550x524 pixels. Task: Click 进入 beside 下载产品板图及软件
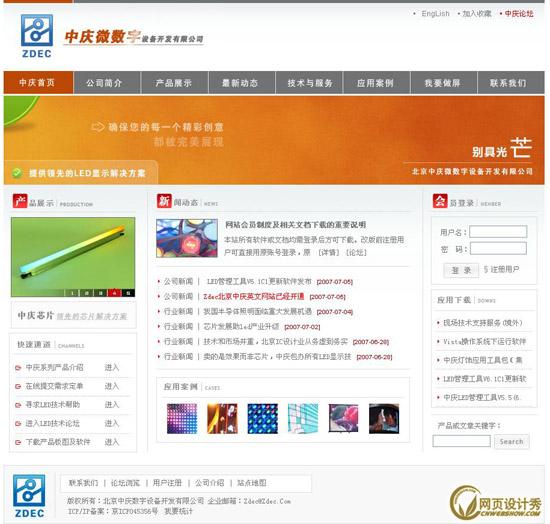click(112, 442)
